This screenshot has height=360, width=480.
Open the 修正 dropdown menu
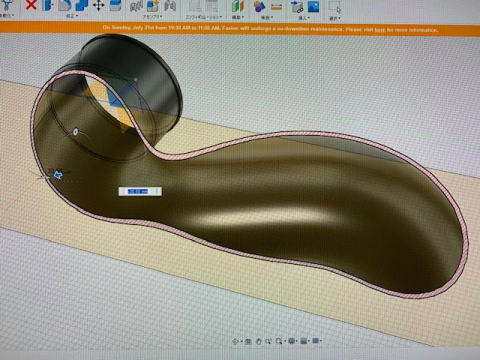coord(72,16)
